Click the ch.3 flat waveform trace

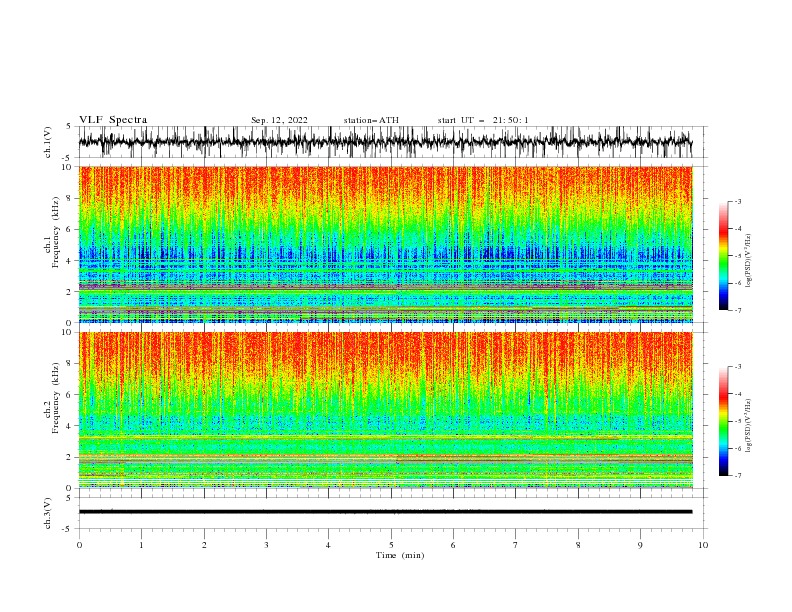tap(385, 512)
